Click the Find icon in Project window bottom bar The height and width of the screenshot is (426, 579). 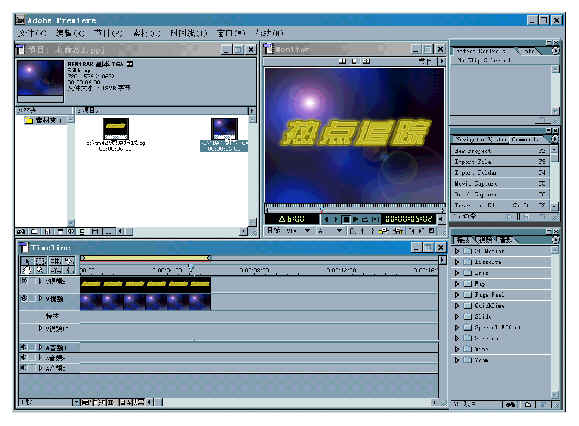click(21, 231)
